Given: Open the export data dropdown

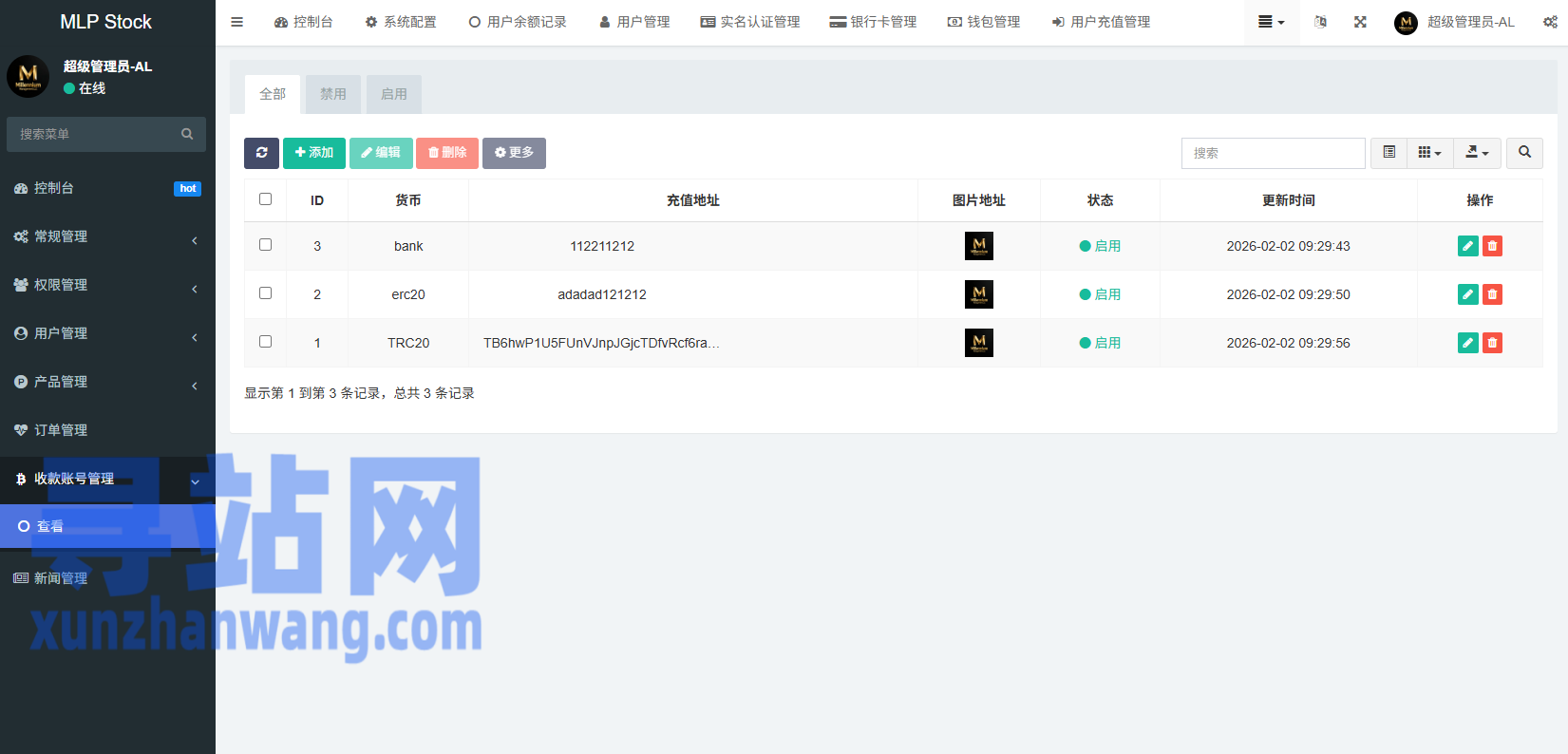Looking at the screenshot, I should pos(1477,153).
